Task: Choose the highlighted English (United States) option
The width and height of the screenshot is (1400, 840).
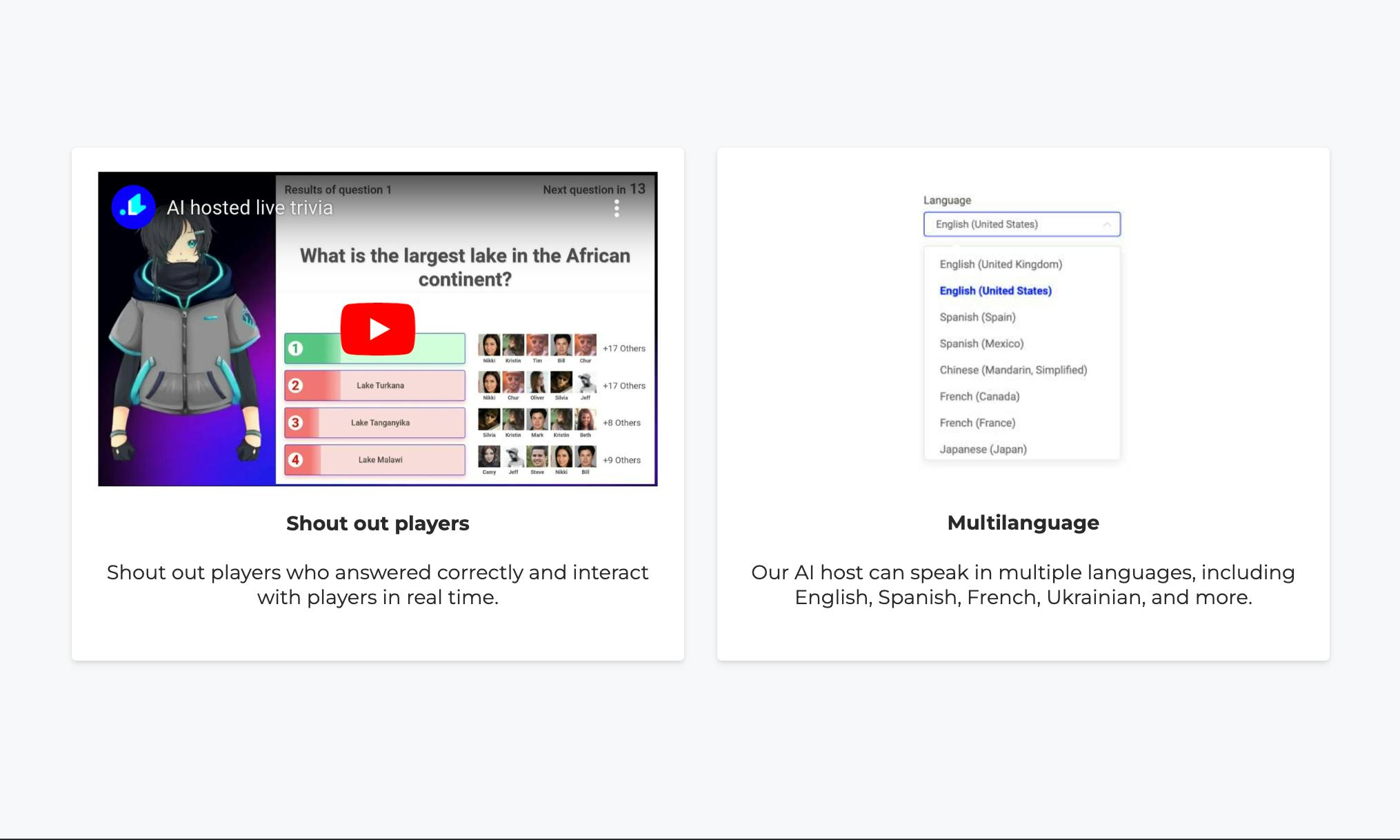Action: tap(995, 290)
